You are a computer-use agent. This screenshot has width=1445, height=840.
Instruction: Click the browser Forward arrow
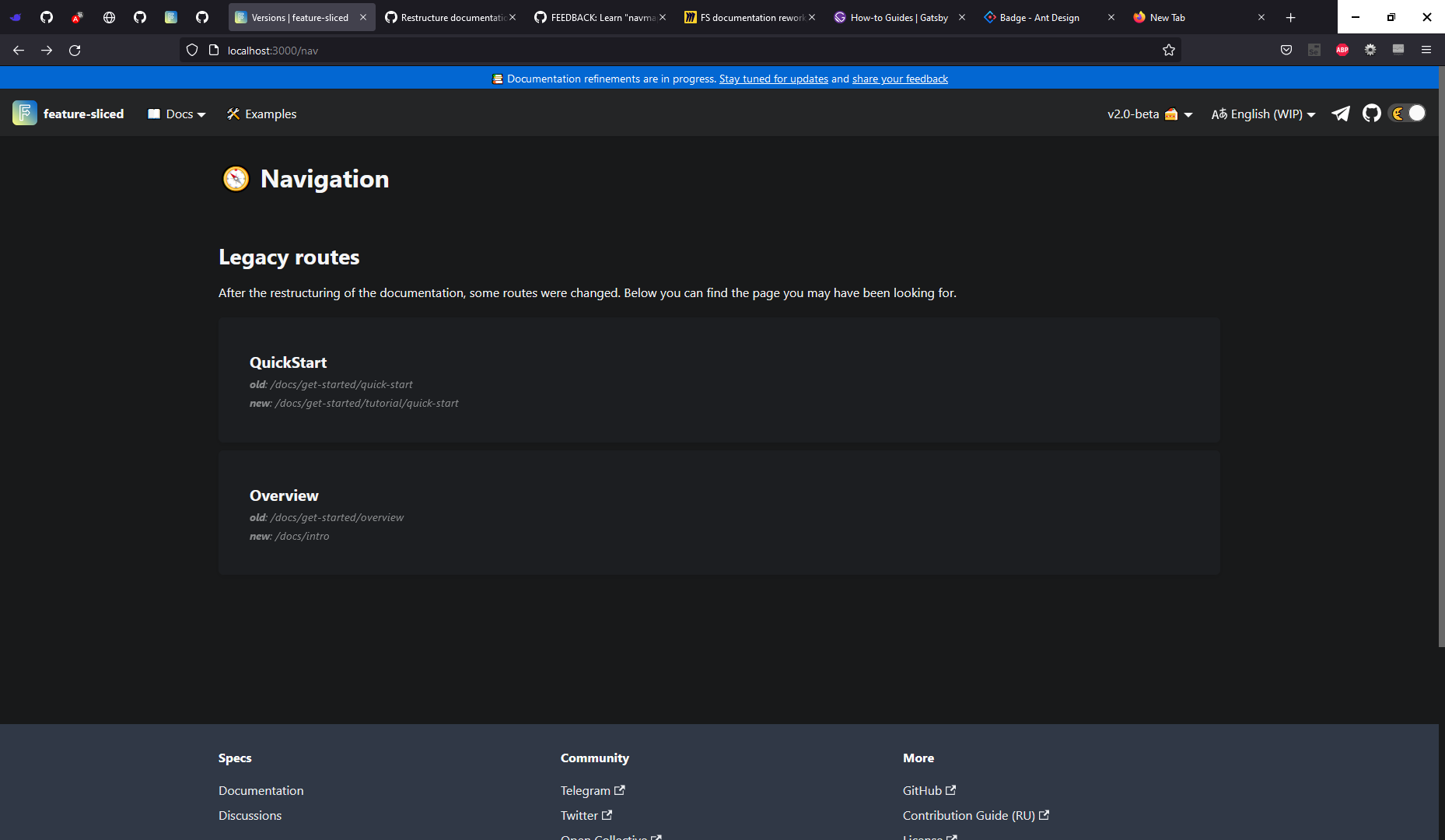coord(47,51)
